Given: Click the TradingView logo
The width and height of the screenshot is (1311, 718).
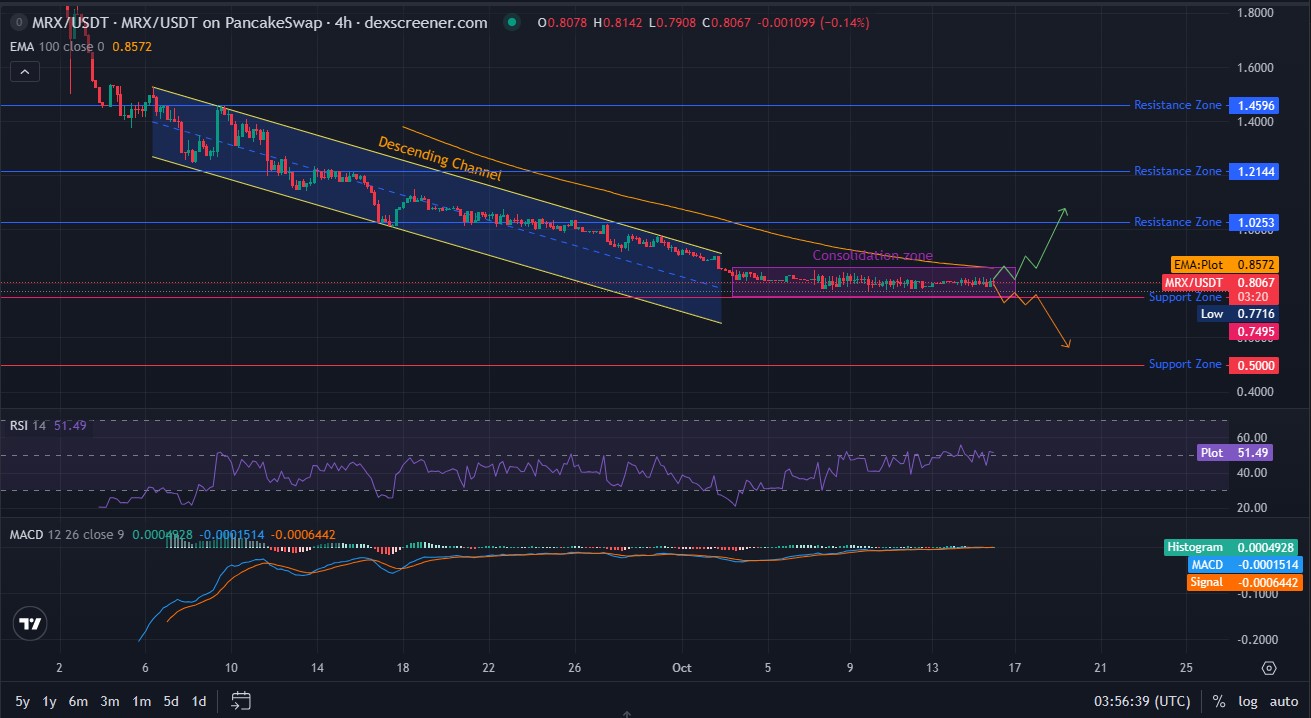Looking at the screenshot, I should pyautogui.click(x=31, y=623).
